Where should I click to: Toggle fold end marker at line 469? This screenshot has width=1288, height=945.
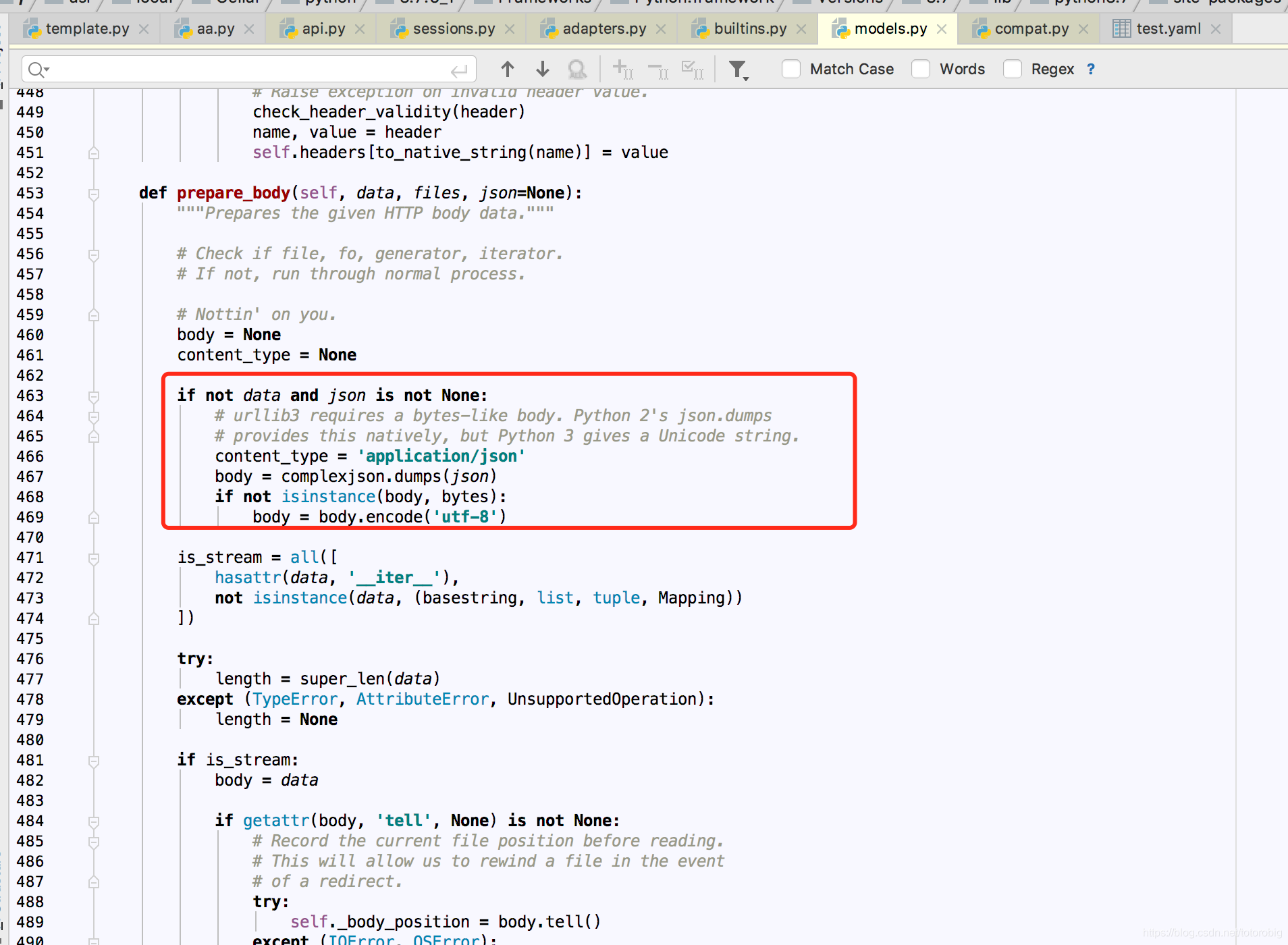[x=94, y=518]
